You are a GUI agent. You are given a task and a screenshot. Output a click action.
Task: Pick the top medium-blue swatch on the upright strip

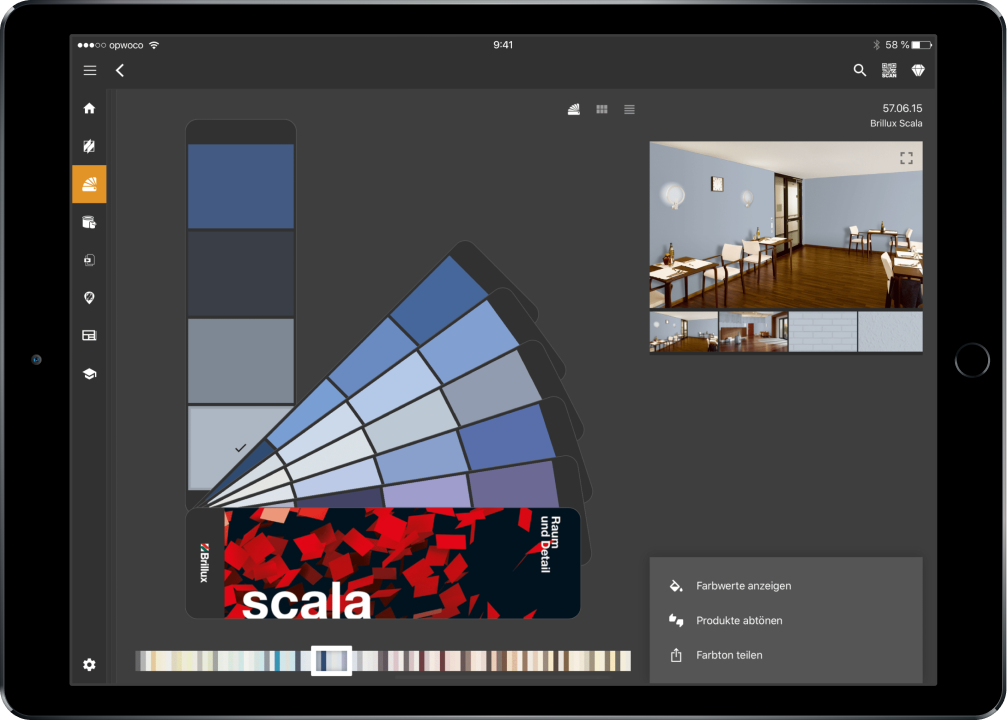(241, 186)
